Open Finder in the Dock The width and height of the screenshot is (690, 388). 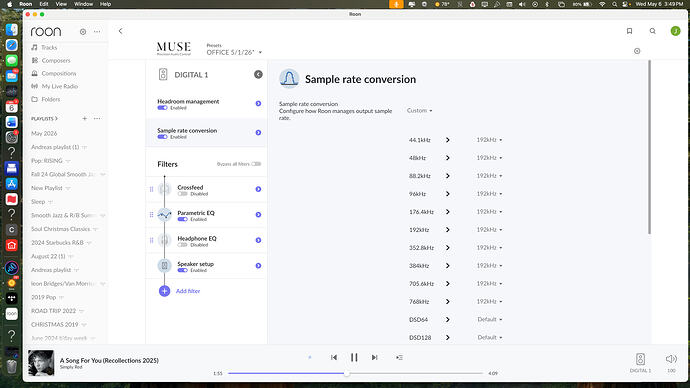coord(11,29)
